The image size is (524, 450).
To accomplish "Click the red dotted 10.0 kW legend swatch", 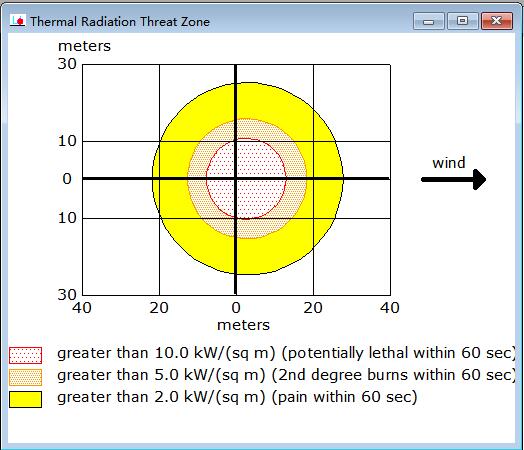I will tap(25, 355).
